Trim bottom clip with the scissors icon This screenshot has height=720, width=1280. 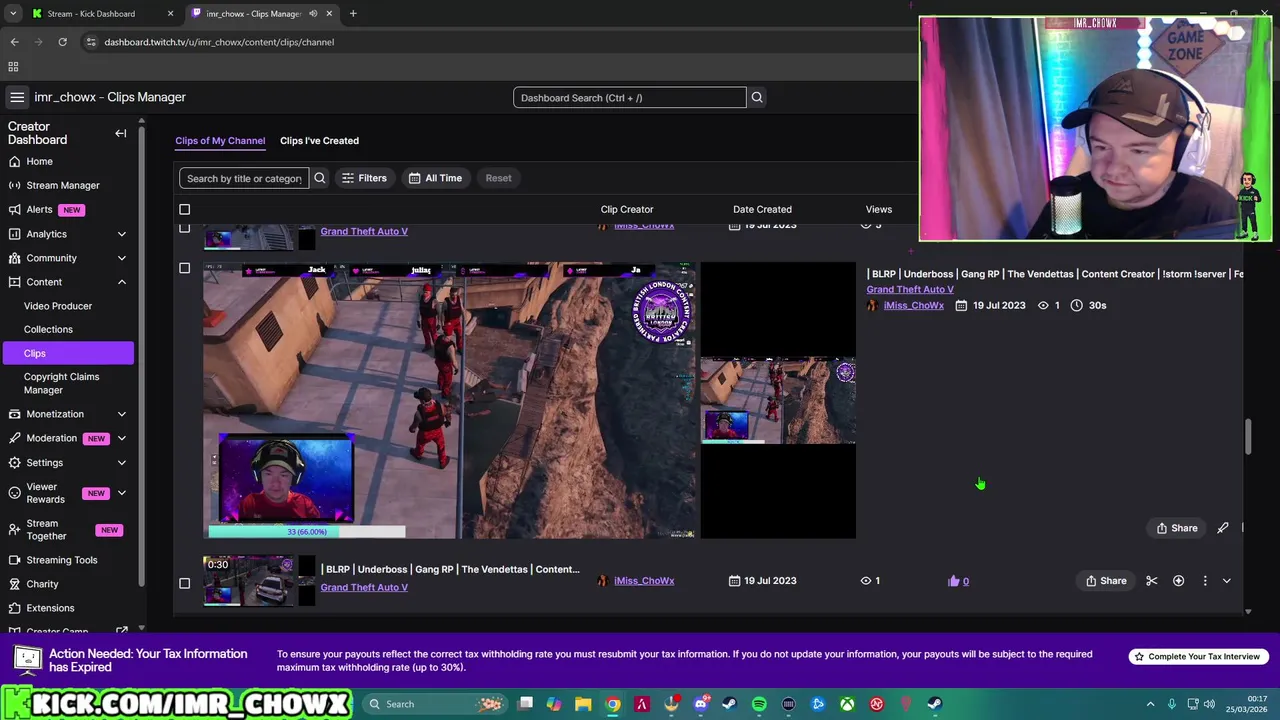coord(1152,581)
